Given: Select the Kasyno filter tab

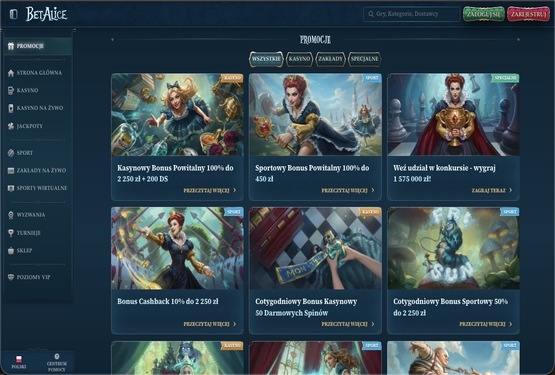Looking at the screenshot, I should [x=299, y=59].
